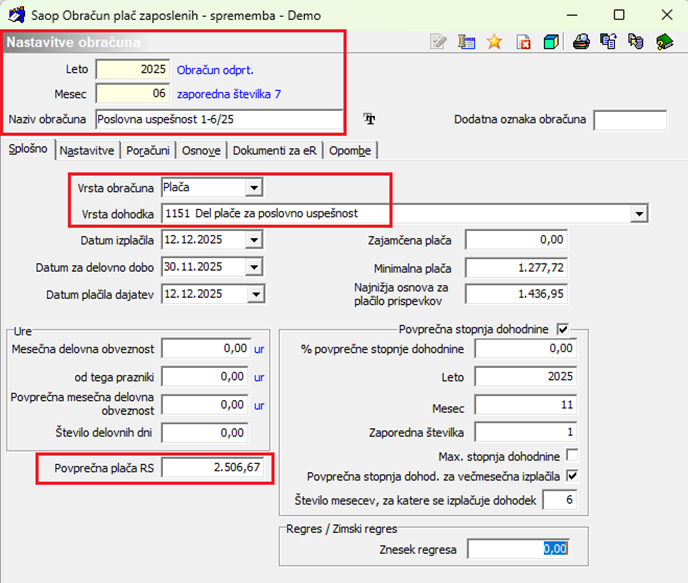688x583 pixels.
Task: Click the zaporedna številka 7 link
Action: 229,94
